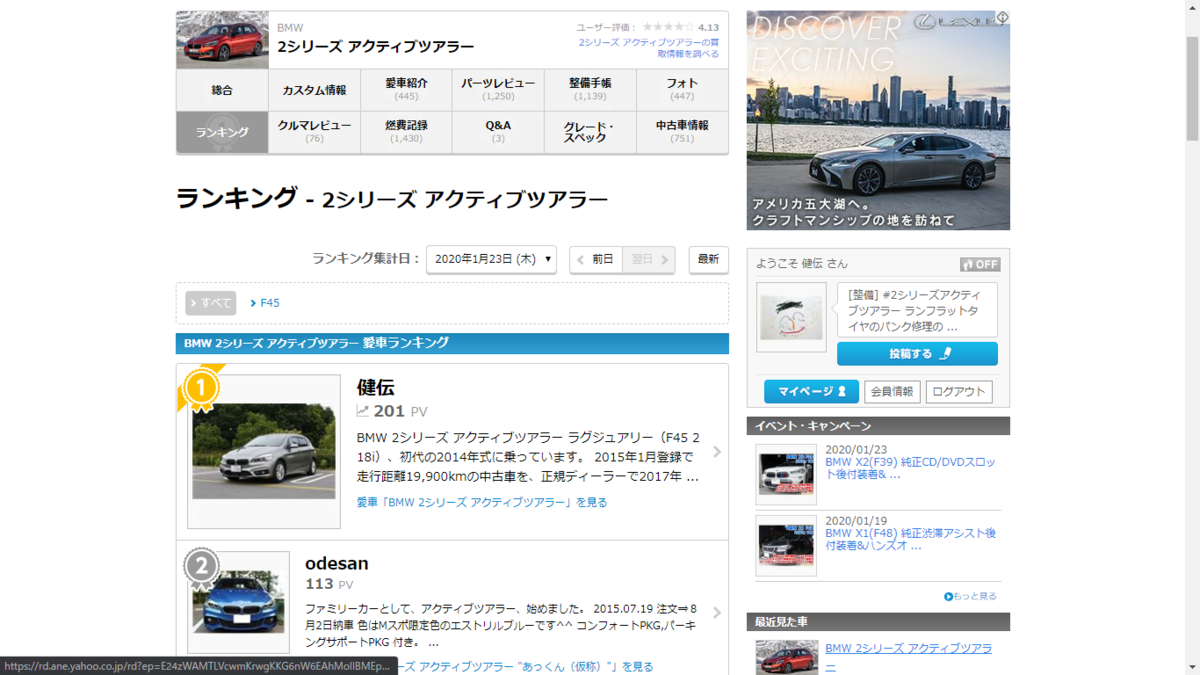Click the Lexus logo in the ad banner
Viewport: 1200px width, 675px height.
959,21
